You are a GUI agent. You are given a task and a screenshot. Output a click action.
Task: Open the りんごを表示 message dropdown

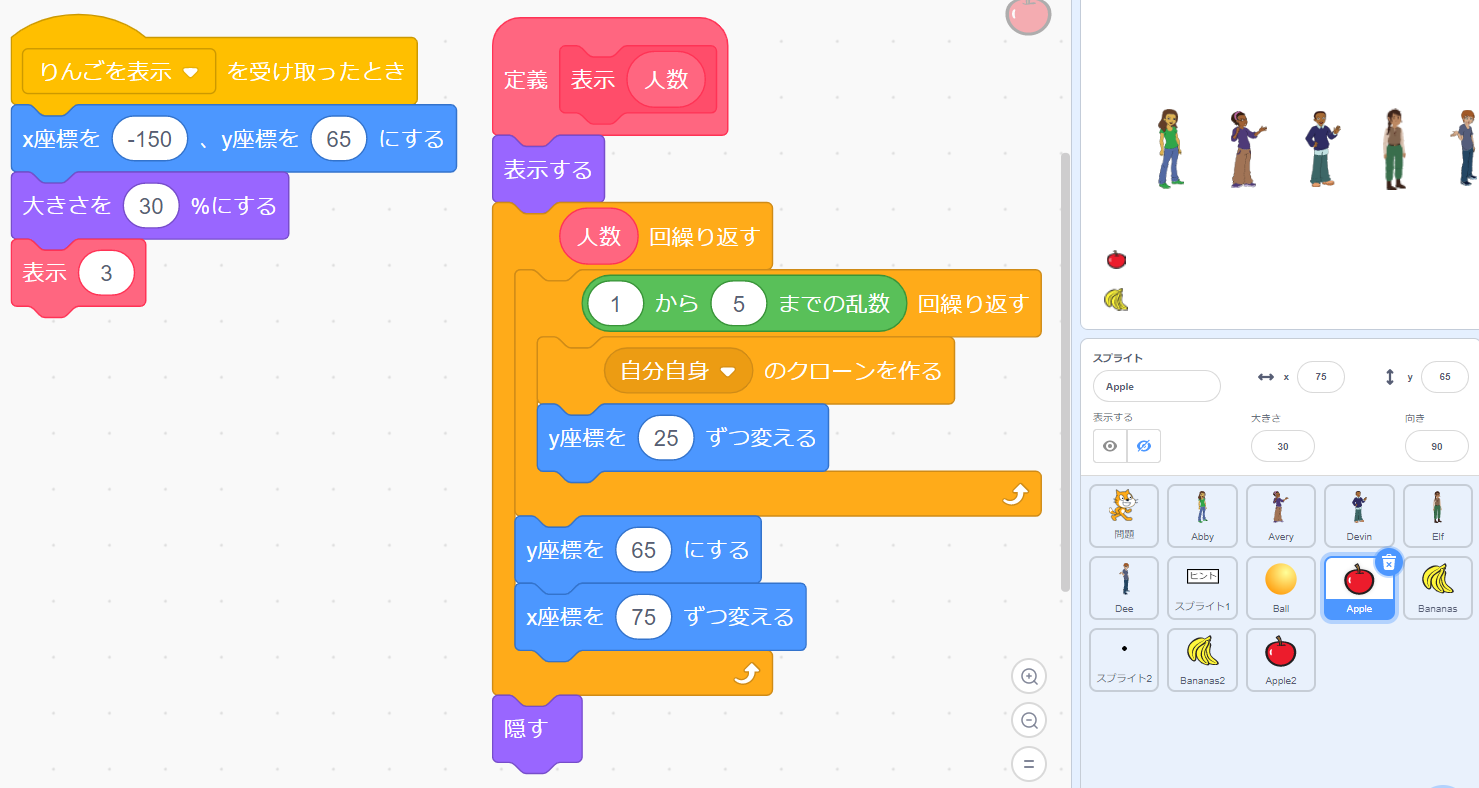pos(117,71)
